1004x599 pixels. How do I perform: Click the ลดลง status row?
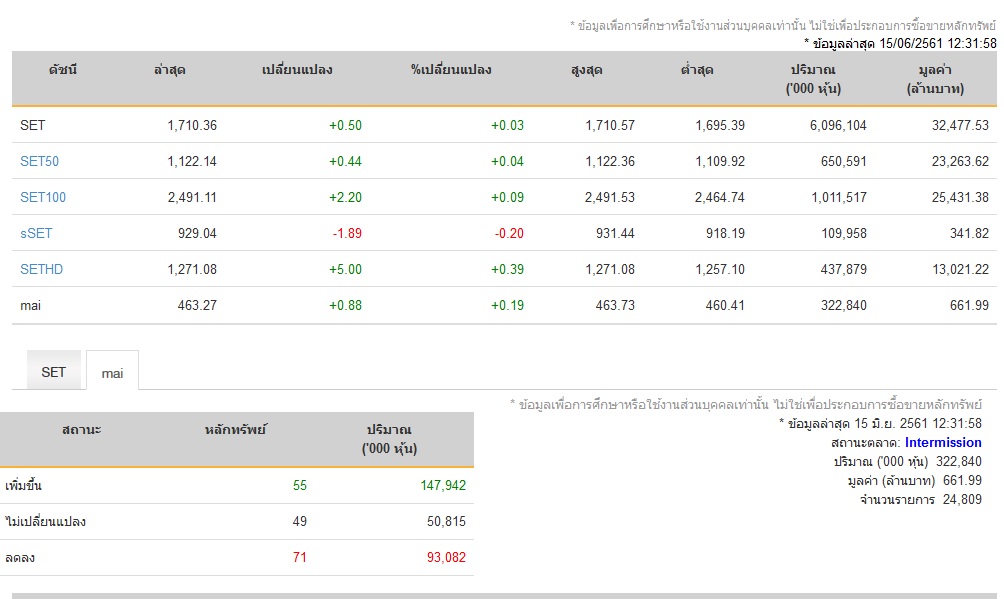(237, 557)
